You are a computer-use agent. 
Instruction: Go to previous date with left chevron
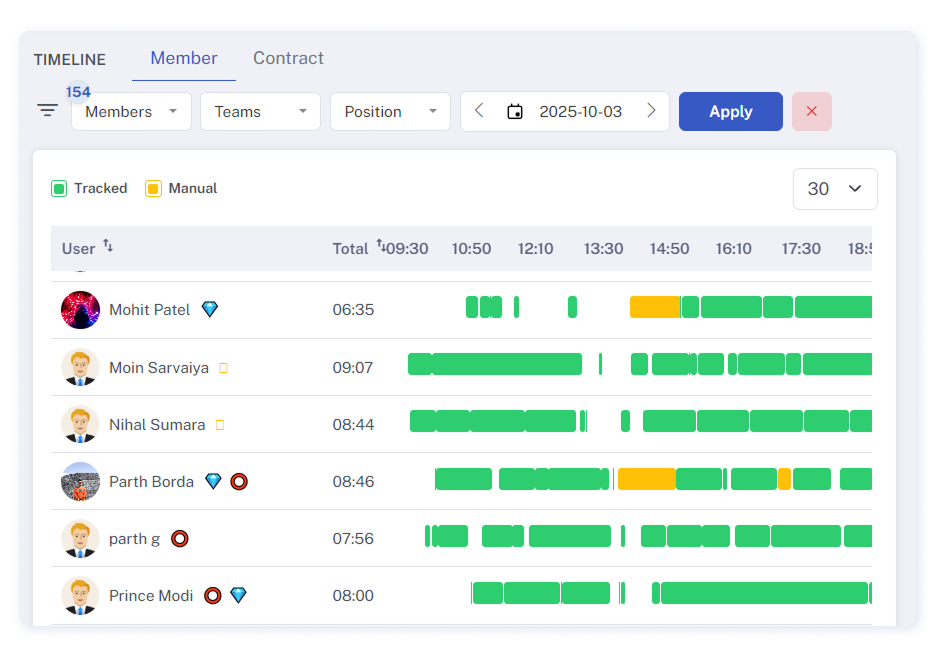(x=479, y=111)
